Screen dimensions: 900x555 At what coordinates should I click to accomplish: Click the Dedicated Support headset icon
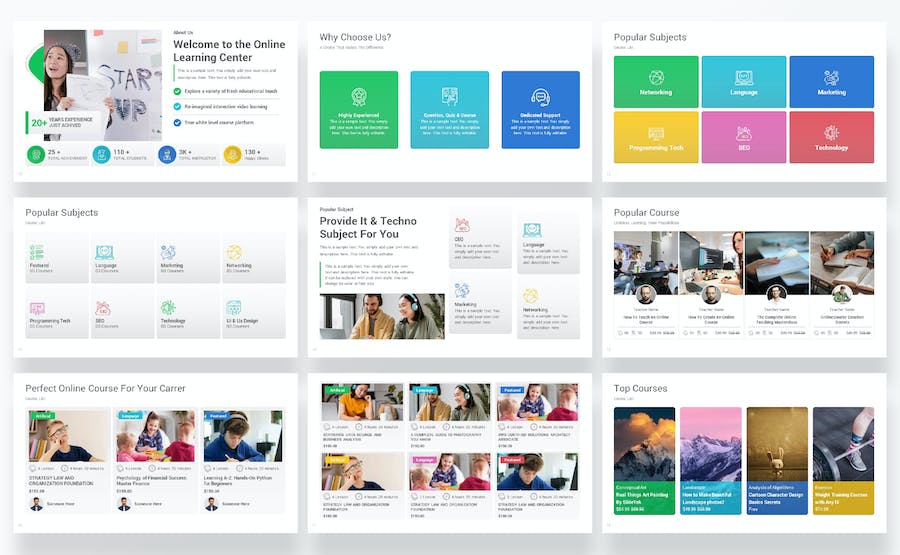[541, 97]
